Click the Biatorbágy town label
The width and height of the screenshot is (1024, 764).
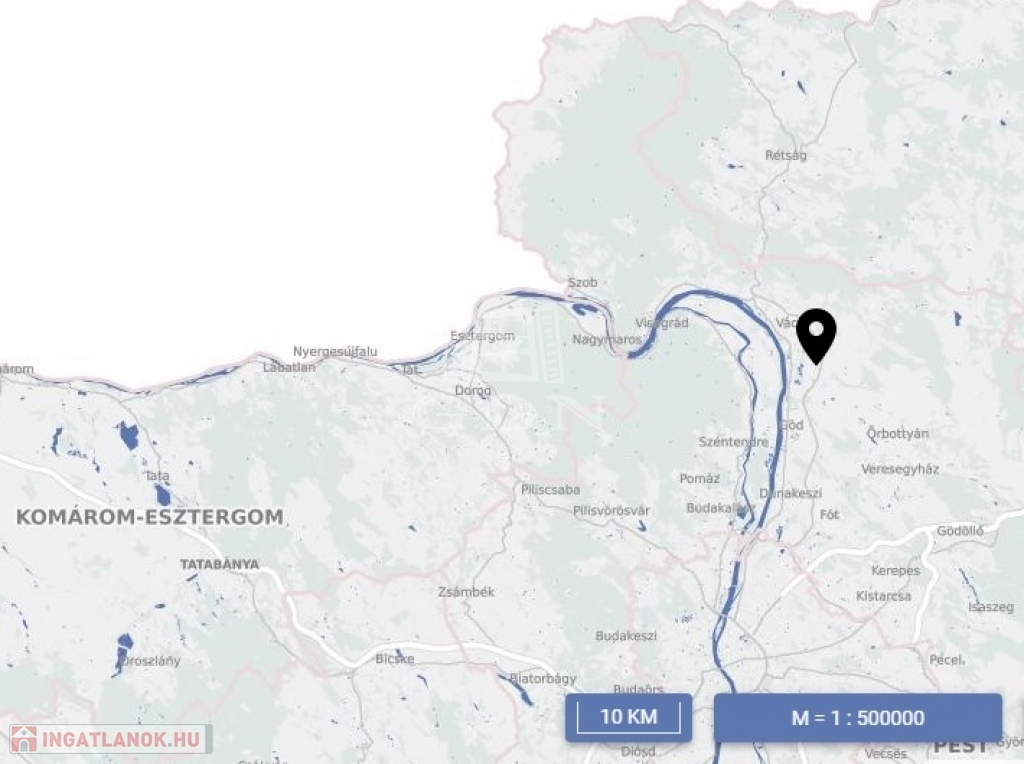[x=543, y=678]
